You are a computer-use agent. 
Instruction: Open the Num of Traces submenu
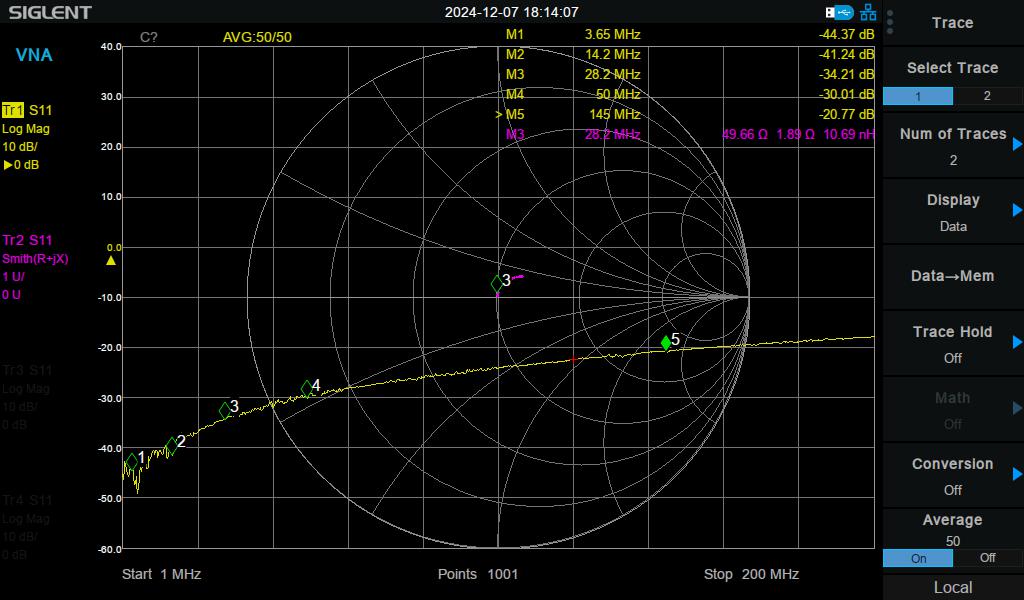click(x=953, y=146)
